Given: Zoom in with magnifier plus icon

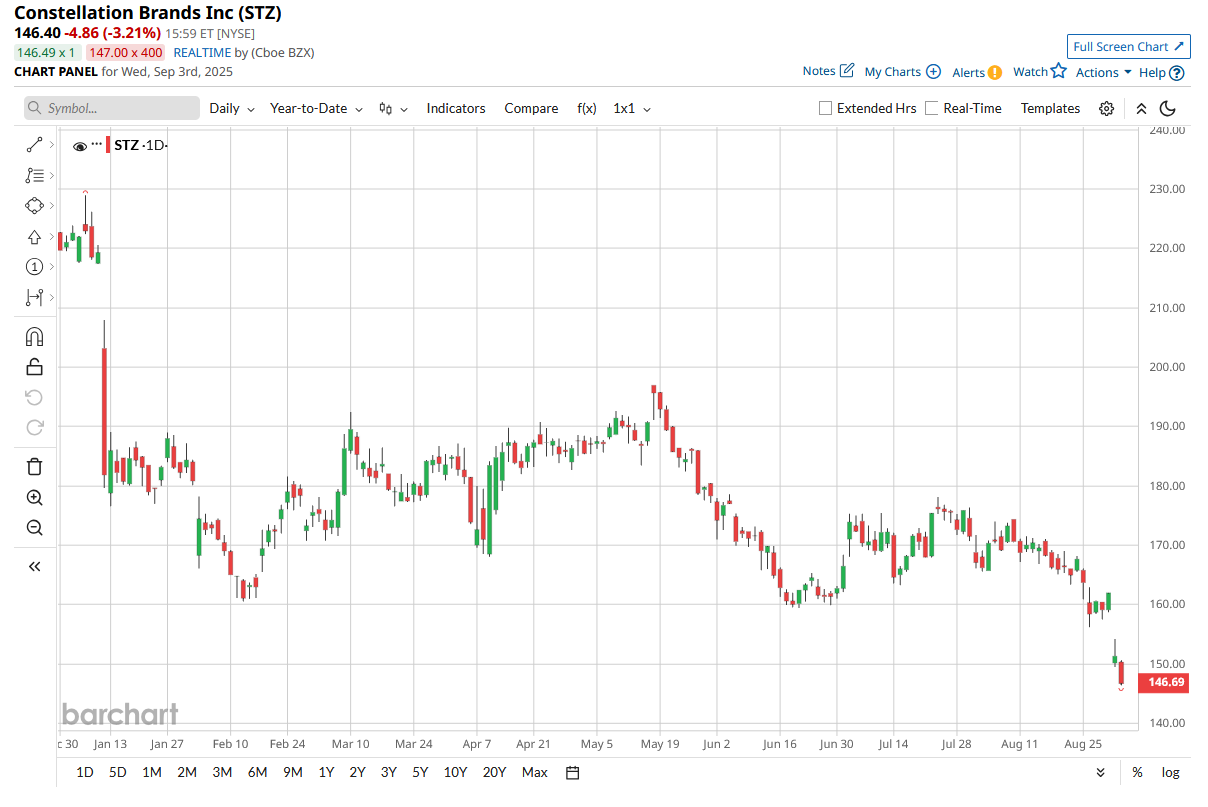Looking at the screenshot, I should [34, 497].
